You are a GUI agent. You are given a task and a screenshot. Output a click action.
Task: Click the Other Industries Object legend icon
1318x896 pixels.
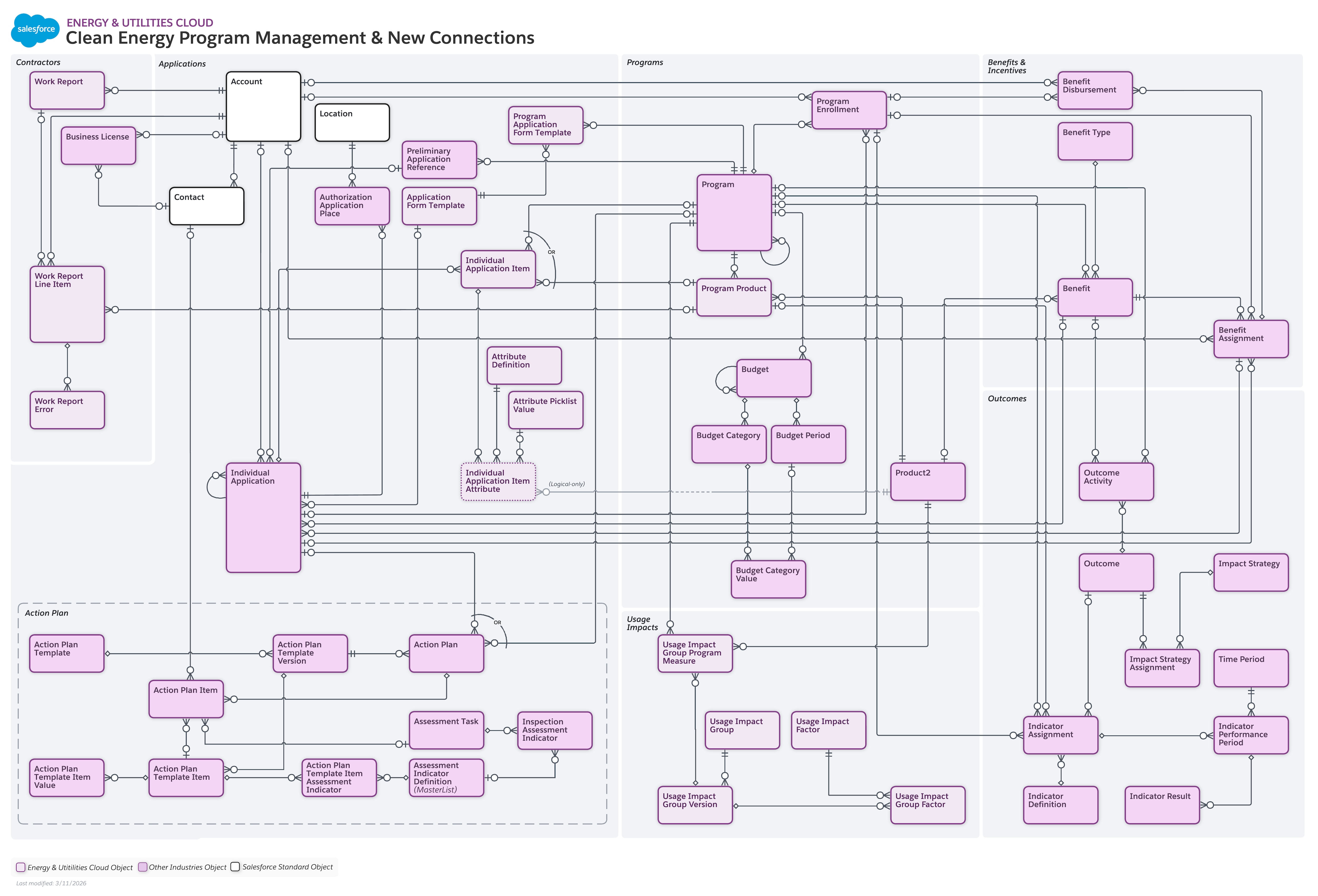pyautogui.click(x=143, y=867)
